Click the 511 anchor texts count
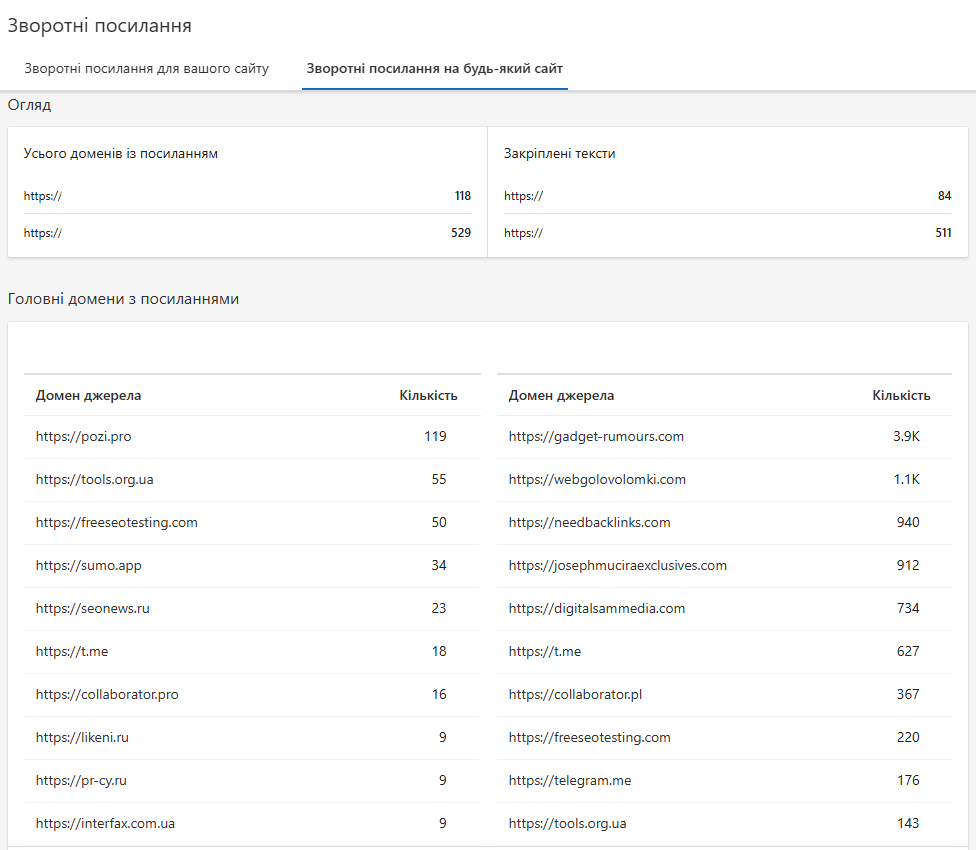The image size is (976, 850). [941, 233]
